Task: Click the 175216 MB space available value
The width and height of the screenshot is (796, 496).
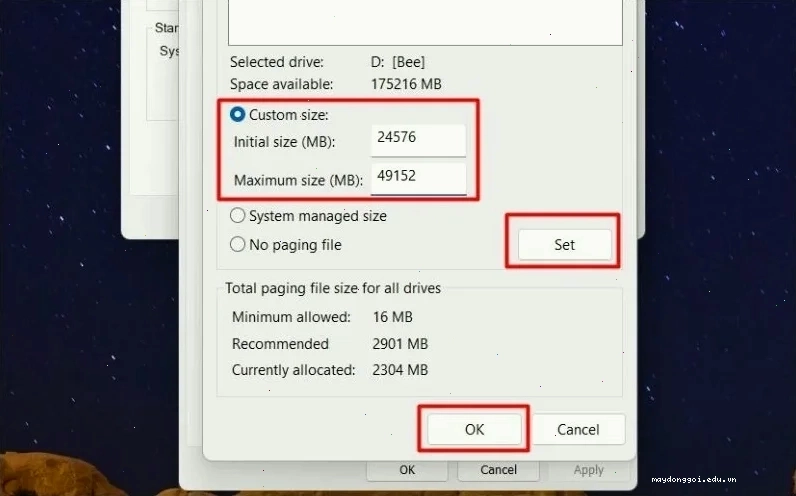Action: click(406, 84)
